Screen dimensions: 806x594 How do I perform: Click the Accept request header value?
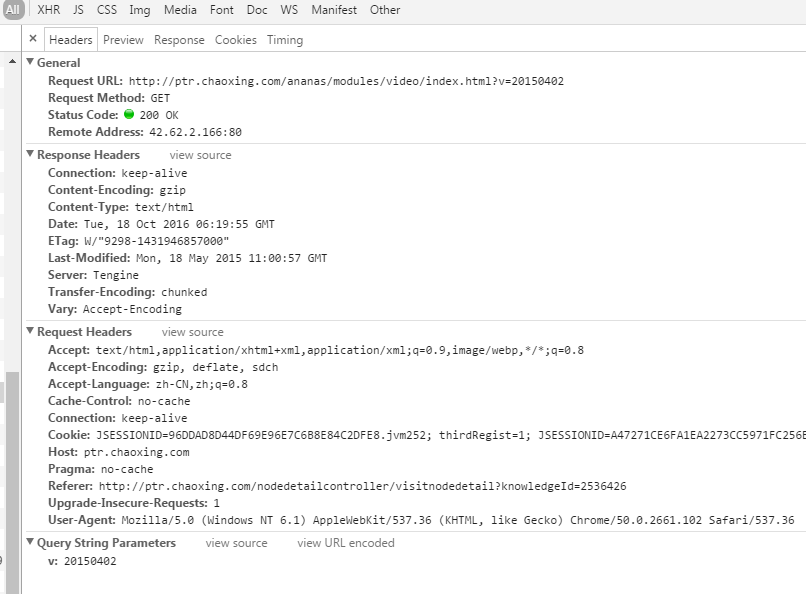click(x=340, y=350)
